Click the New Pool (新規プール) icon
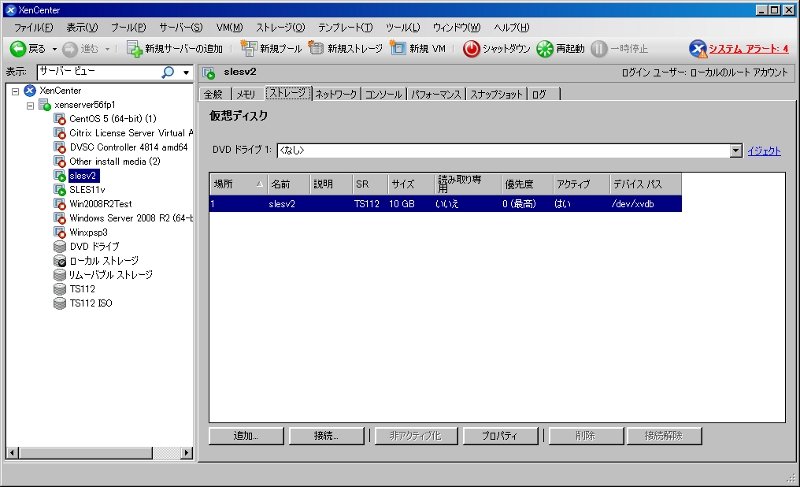 tap(248, 48)
